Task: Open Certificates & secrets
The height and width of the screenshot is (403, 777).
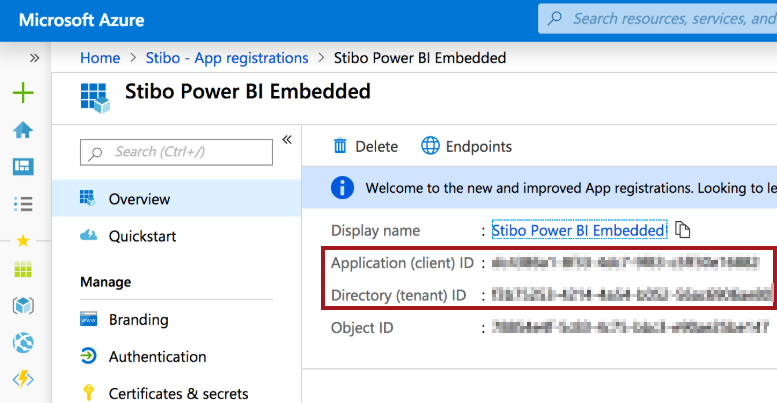Action: click(x=178, y=393)
